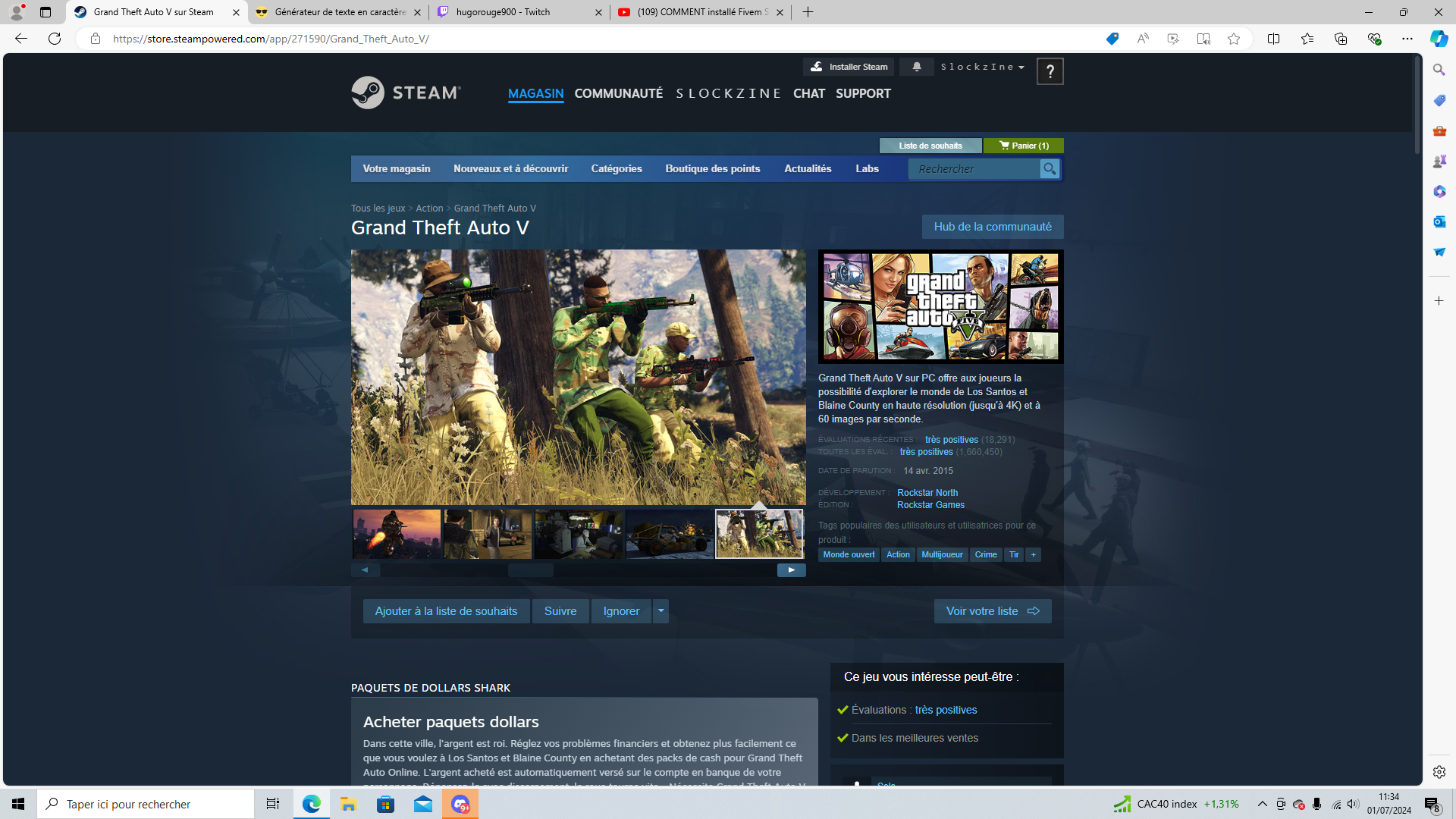The height and width of the screenshot is (819, 1456).
Task: Open the tab actions menu icon
Action: click(x=45, y=12)
